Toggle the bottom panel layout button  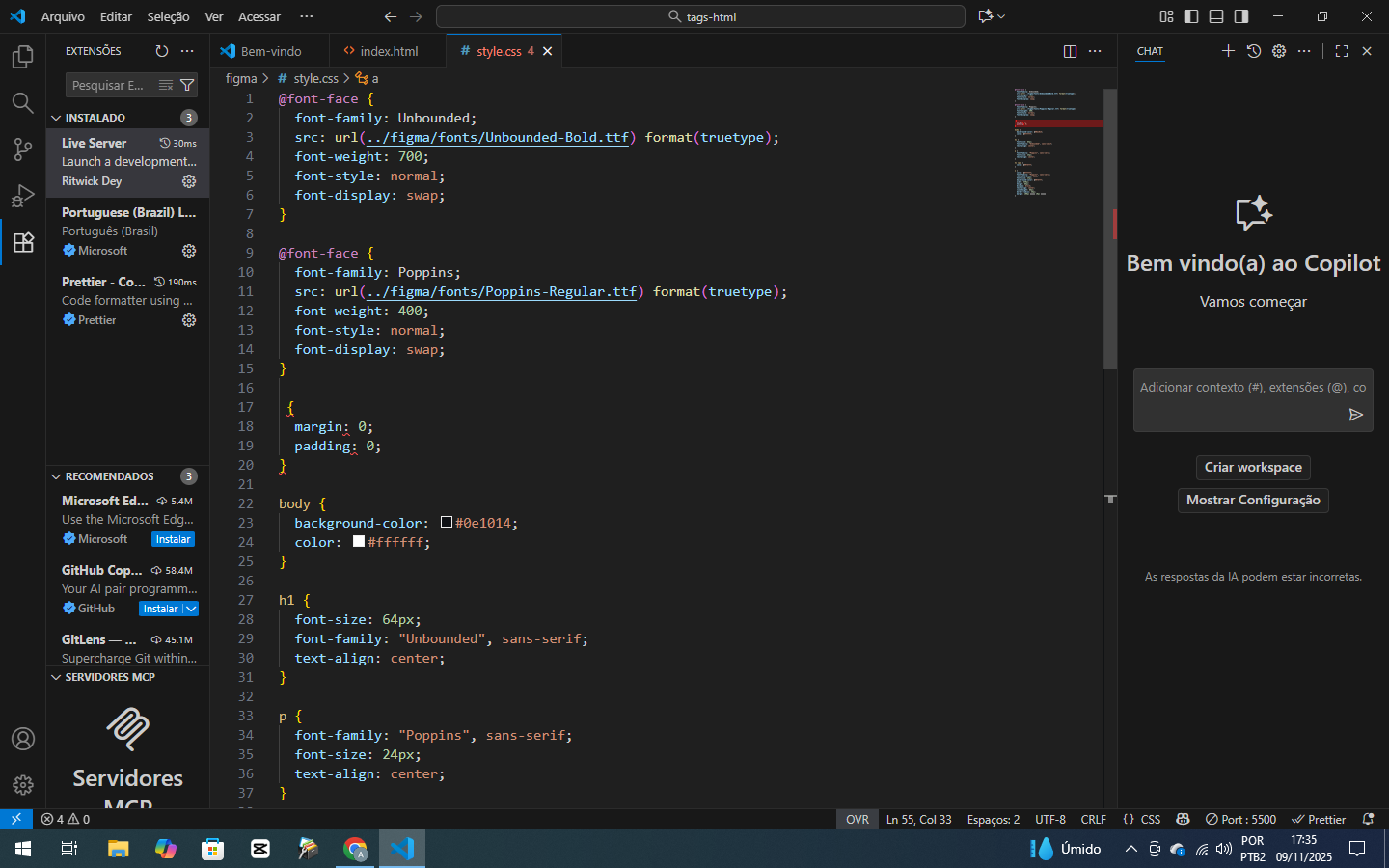(x=1216, y=16)
